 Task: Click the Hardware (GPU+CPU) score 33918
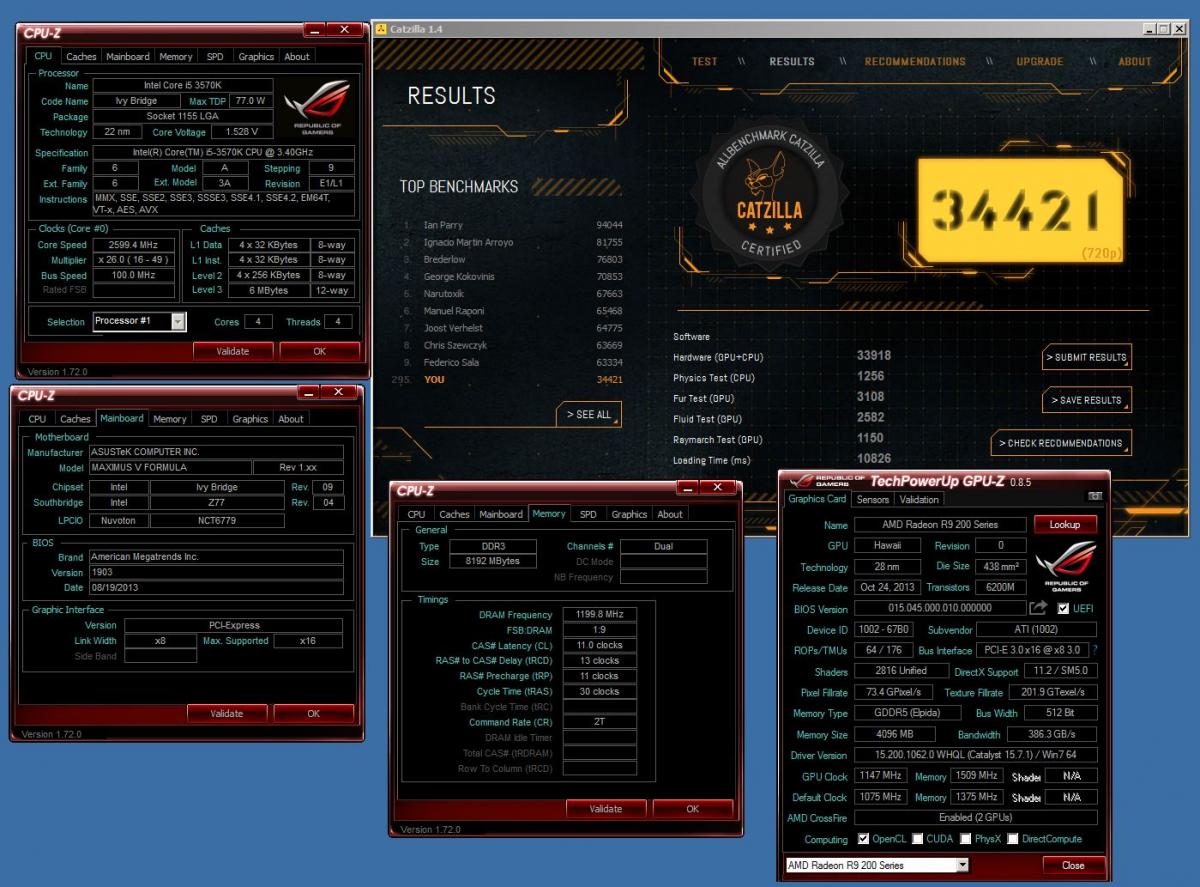pyautogui.click(x=874, y=356)
